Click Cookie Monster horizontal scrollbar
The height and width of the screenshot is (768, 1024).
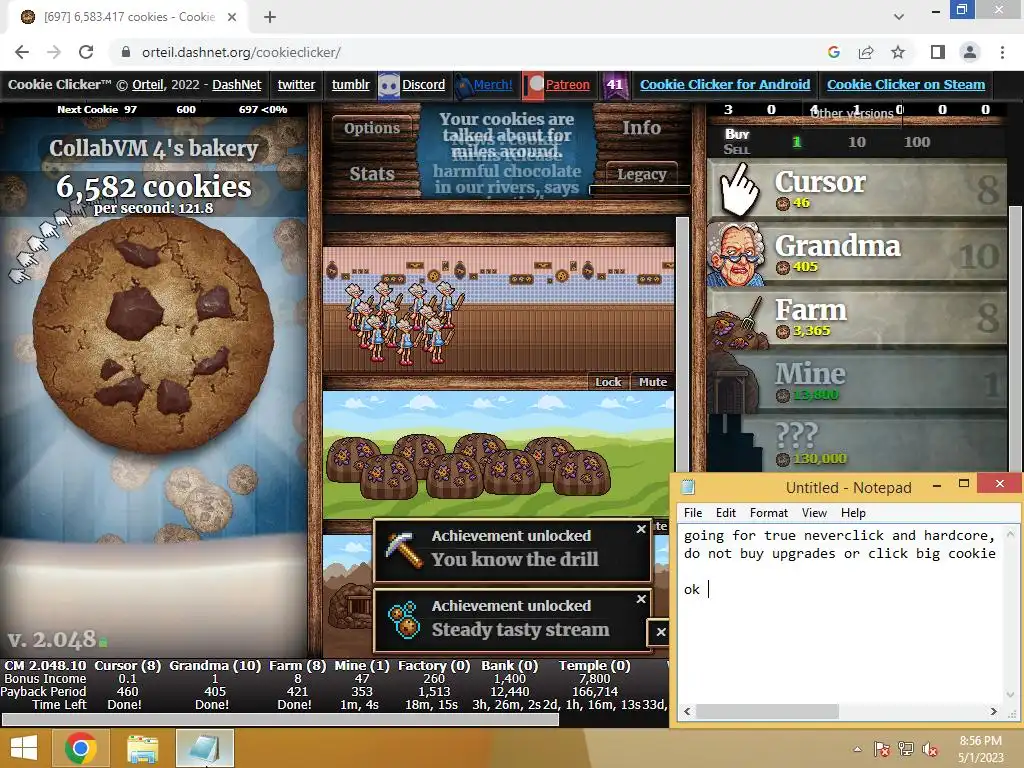[x=280, y=720]
